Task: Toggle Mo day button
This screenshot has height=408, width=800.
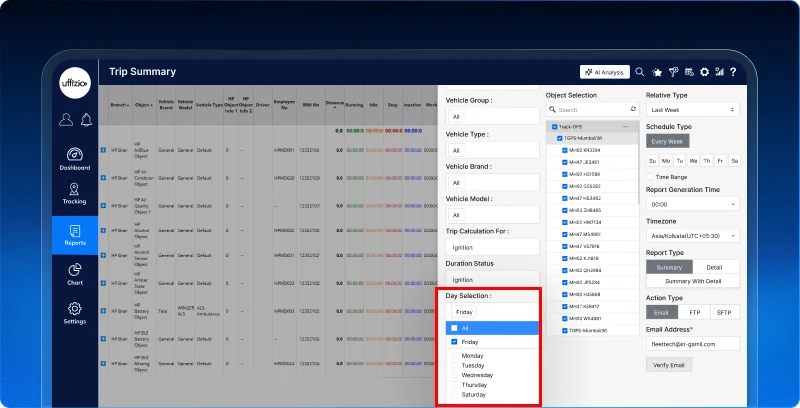Action: click(666, 161)
